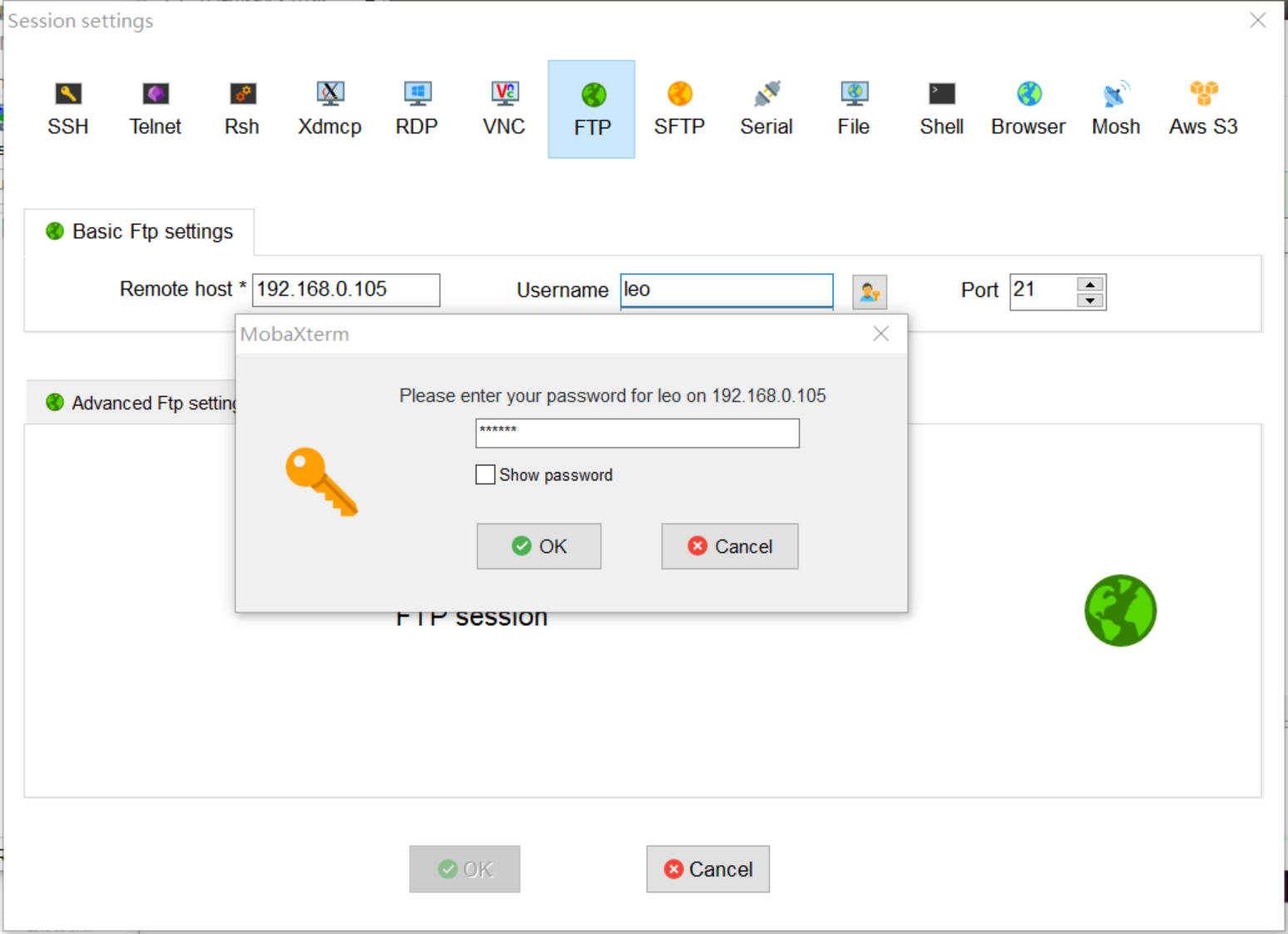Click Cancel in Session settings window

tap(708, 869)
